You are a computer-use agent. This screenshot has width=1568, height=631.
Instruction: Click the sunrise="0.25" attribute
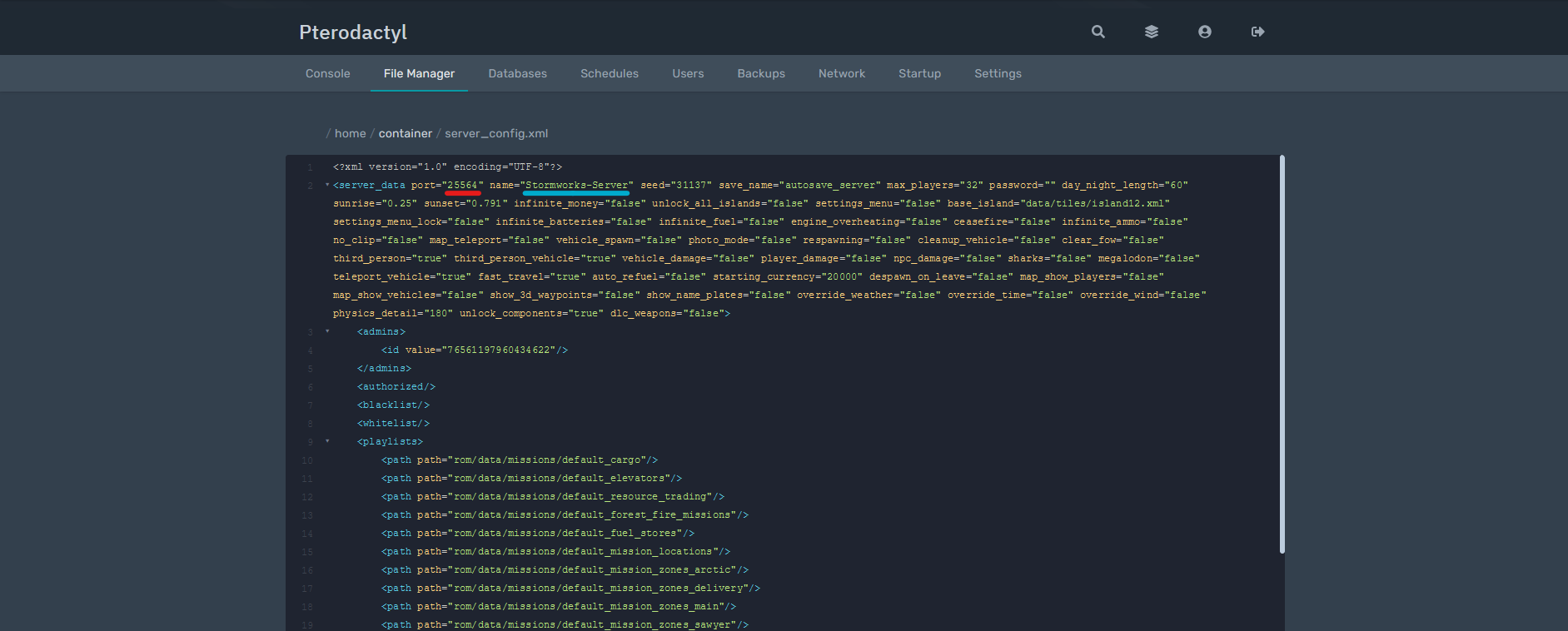click(376, 203)
